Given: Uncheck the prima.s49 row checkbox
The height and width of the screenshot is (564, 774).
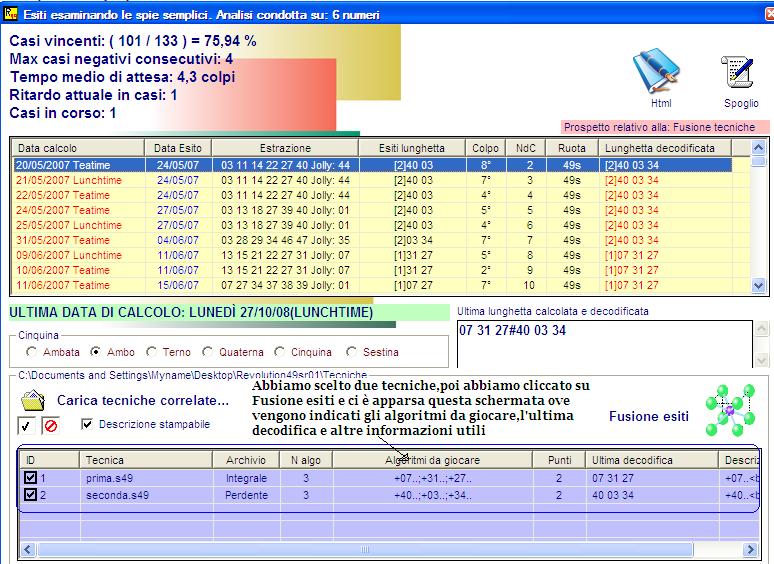Looking at the screenshot, I should click(x=30, y=478).
